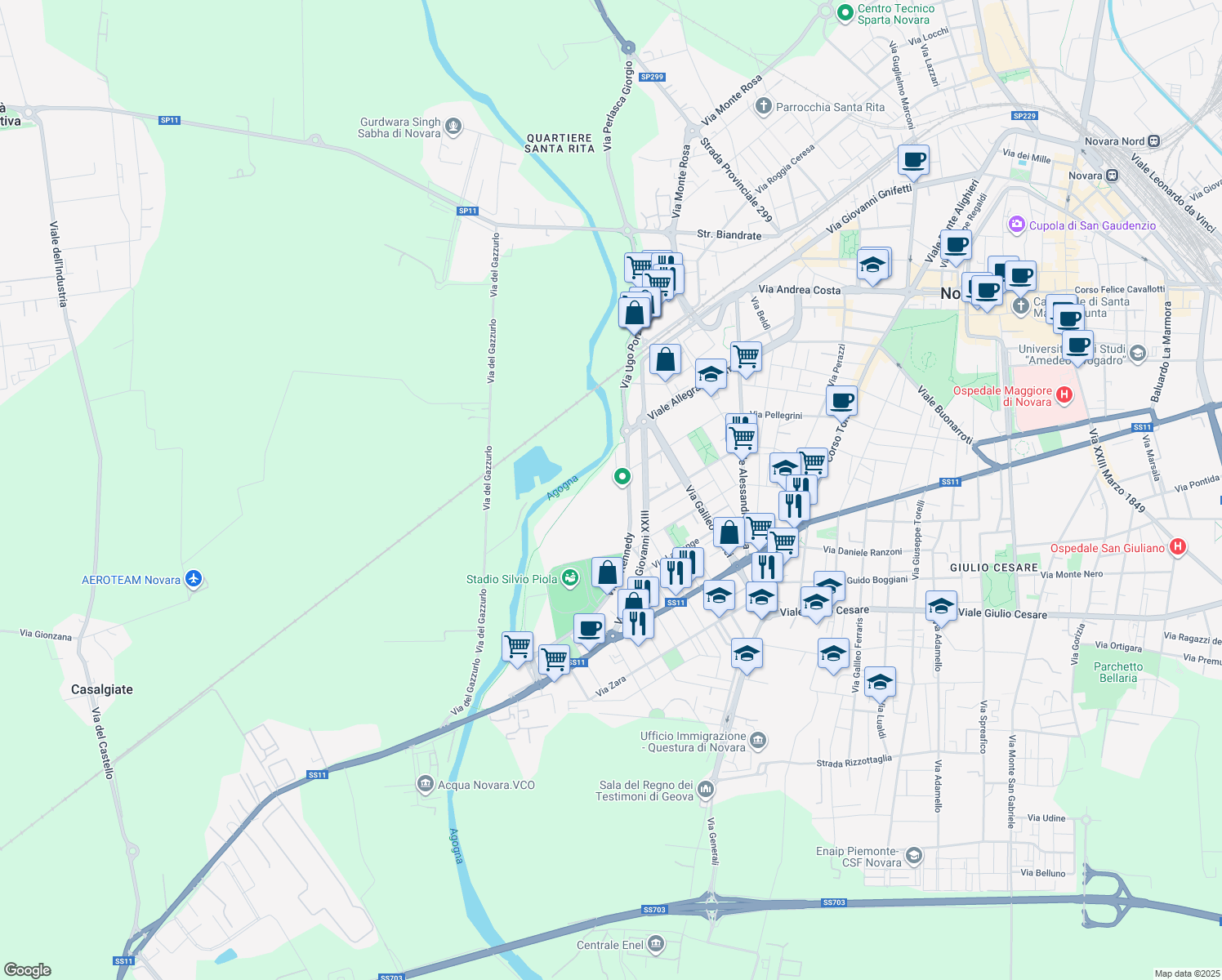The width and height of the screenshot is (1222, 980).
Task: Click the Via Daniele Ranzoni street label
Action: [863, 552]
